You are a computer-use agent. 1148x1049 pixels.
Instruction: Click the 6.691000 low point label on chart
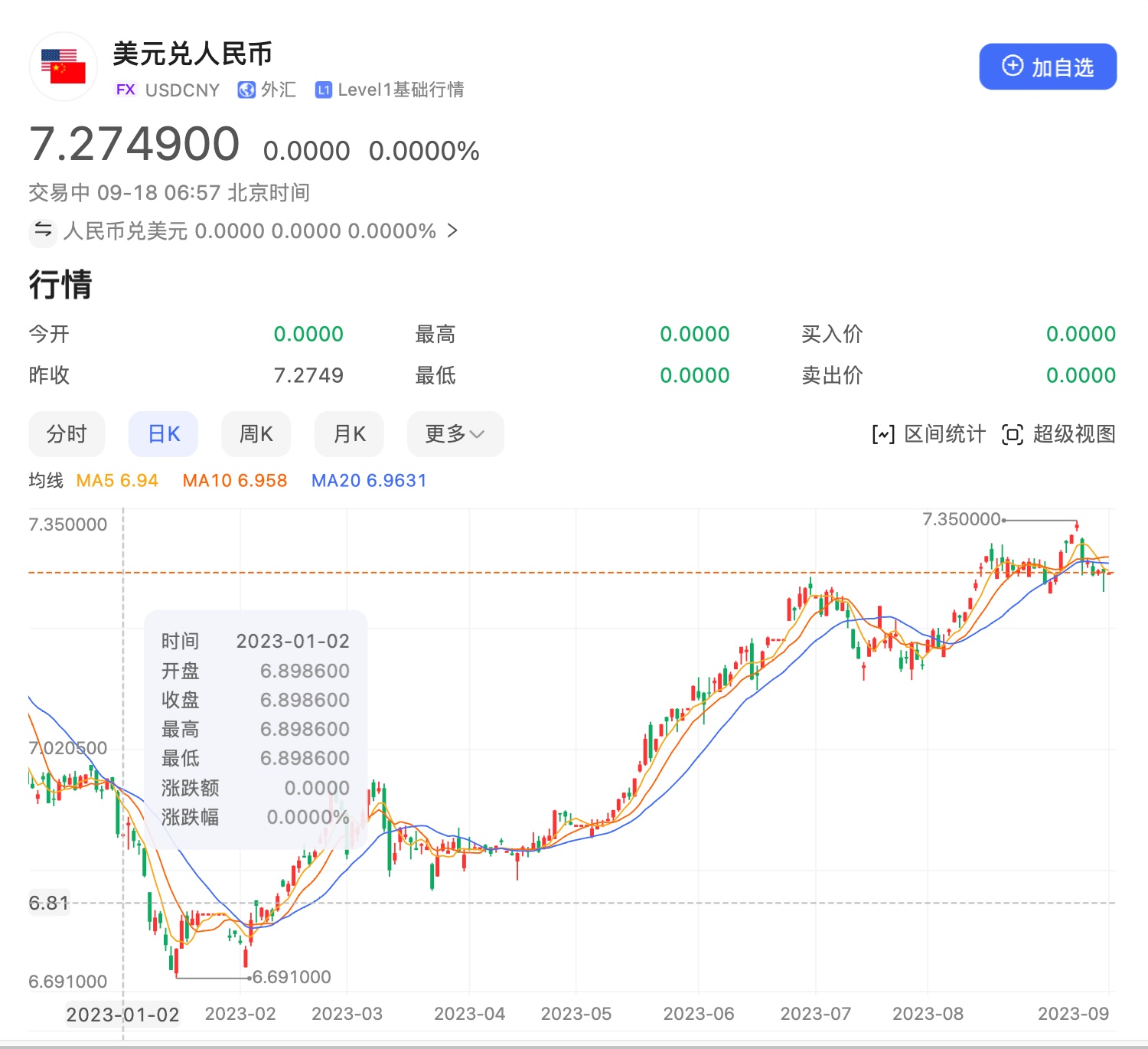click(292, 977)
